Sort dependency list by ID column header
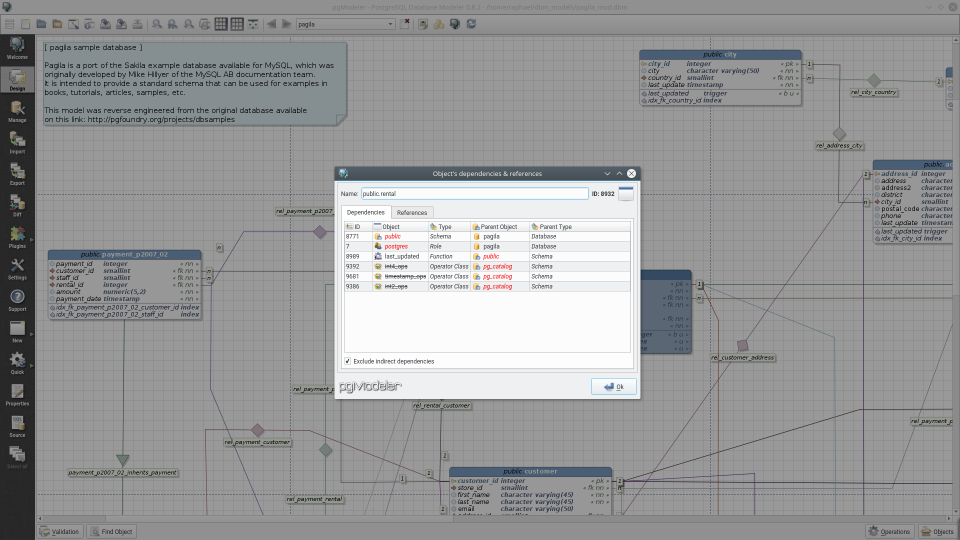The height and width of the screenshot is (540, 960). click(x=356, y=227)
